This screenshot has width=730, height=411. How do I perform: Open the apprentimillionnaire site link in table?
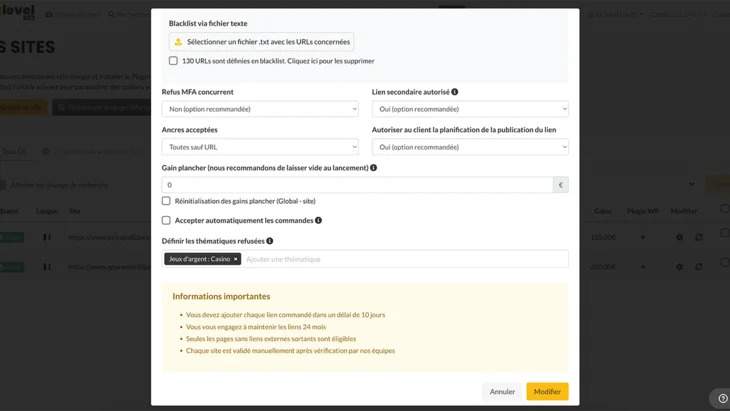pos(109,267)
